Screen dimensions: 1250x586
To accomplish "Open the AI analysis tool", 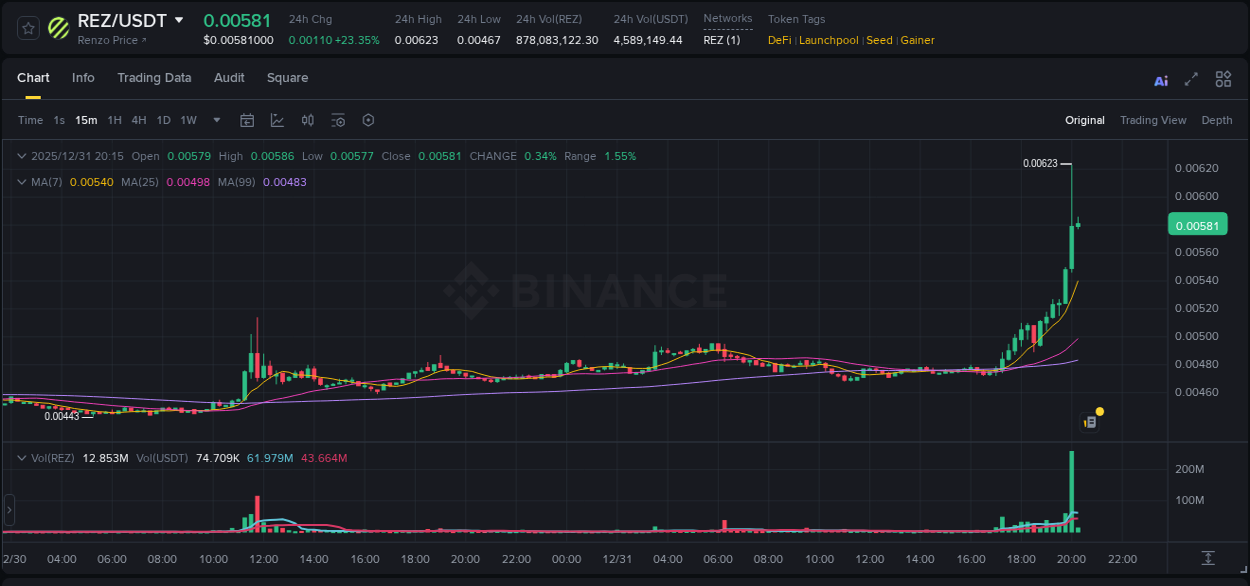I will 1161,79.
